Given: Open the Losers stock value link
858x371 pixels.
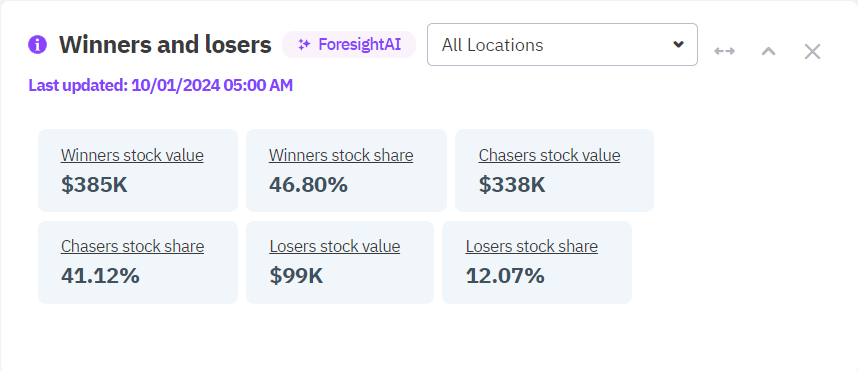Looking at the screenshot, I should (x=335, y=246).
